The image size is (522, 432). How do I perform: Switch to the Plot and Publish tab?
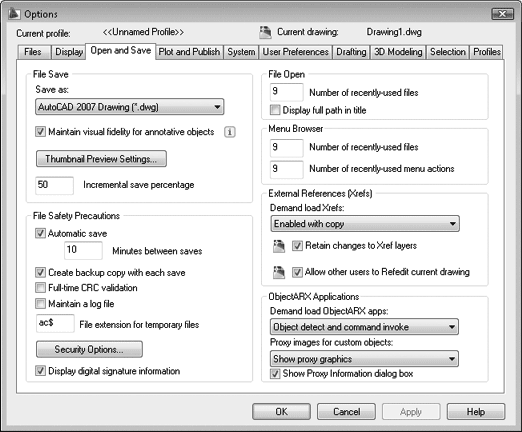click(189, 52)
